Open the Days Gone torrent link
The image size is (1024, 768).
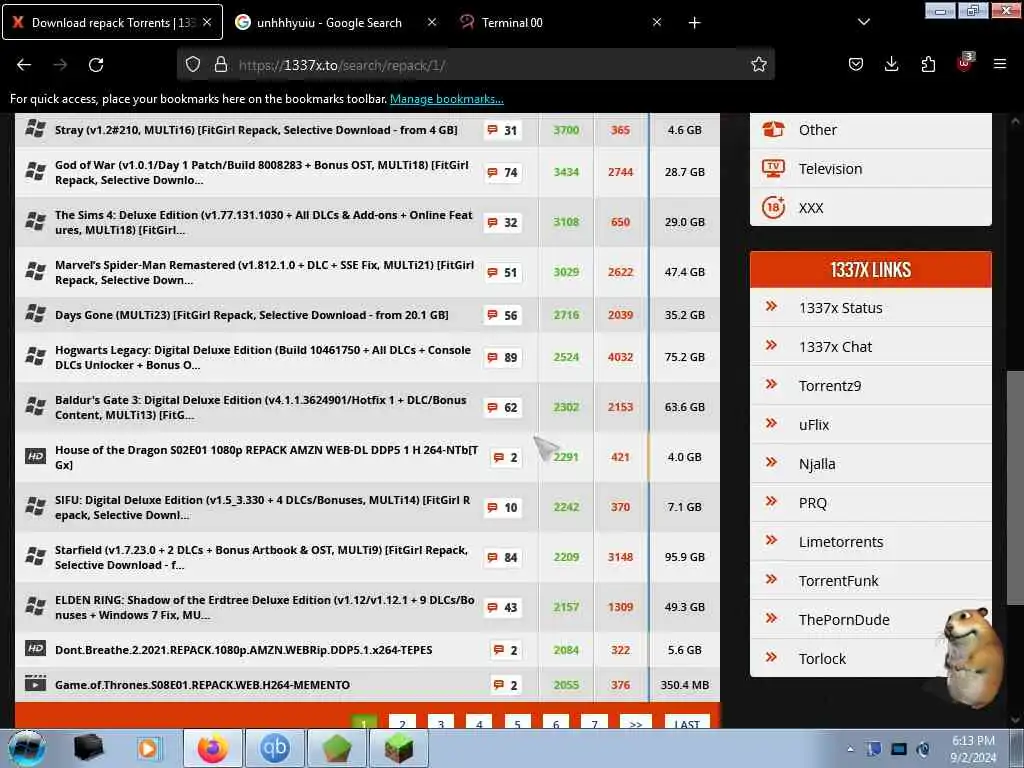251,315
